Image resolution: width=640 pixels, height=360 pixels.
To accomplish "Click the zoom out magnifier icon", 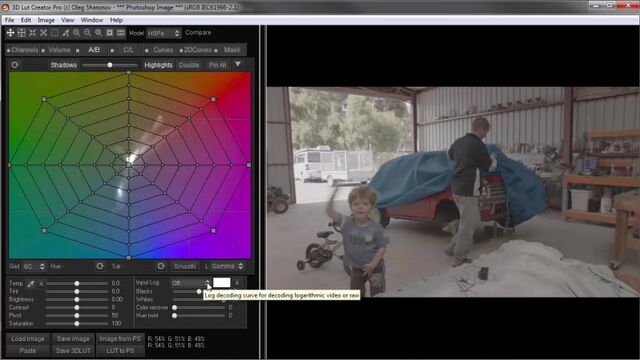I will coord(87,33).
